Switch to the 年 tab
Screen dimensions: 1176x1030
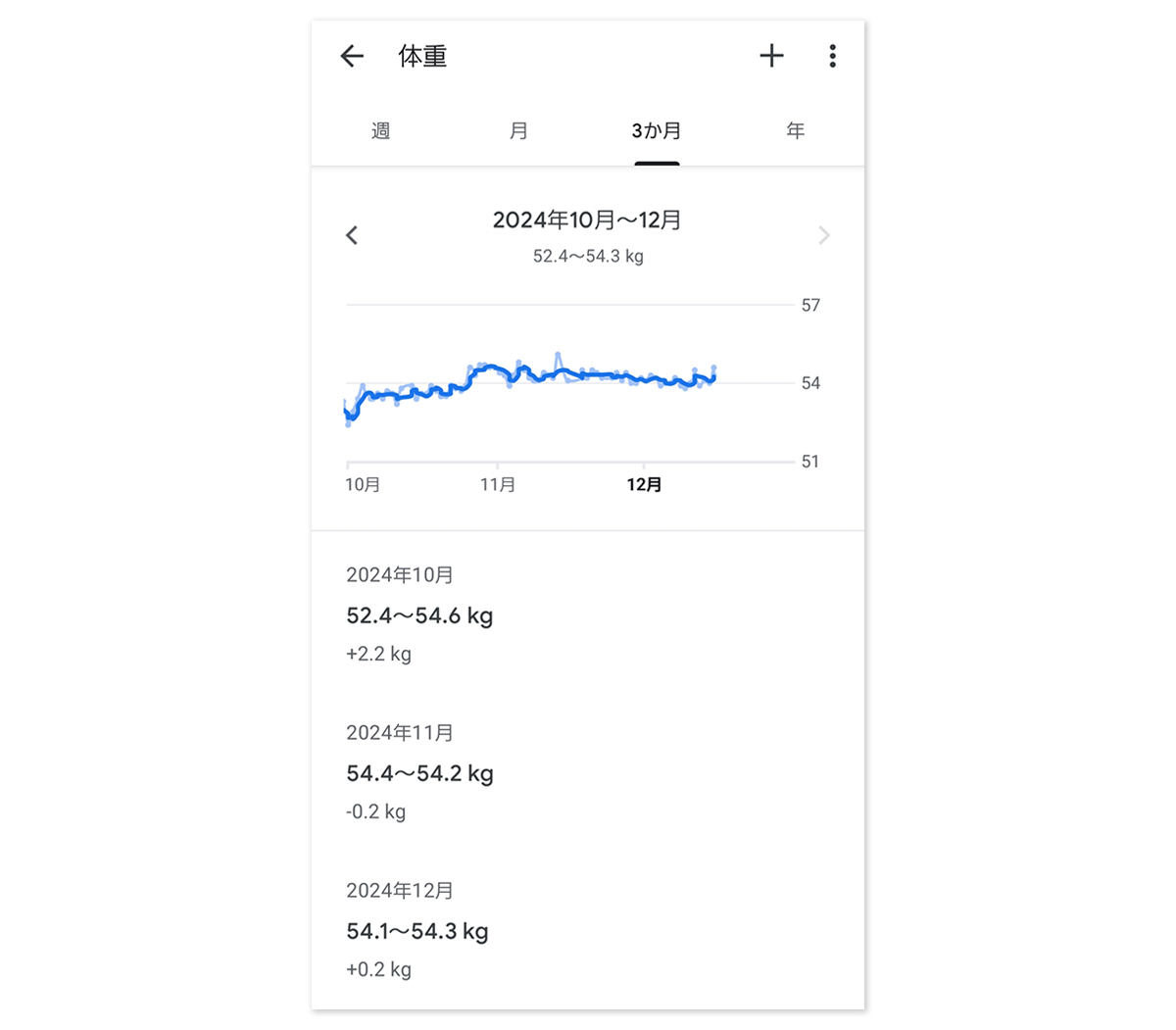(795, 130)
